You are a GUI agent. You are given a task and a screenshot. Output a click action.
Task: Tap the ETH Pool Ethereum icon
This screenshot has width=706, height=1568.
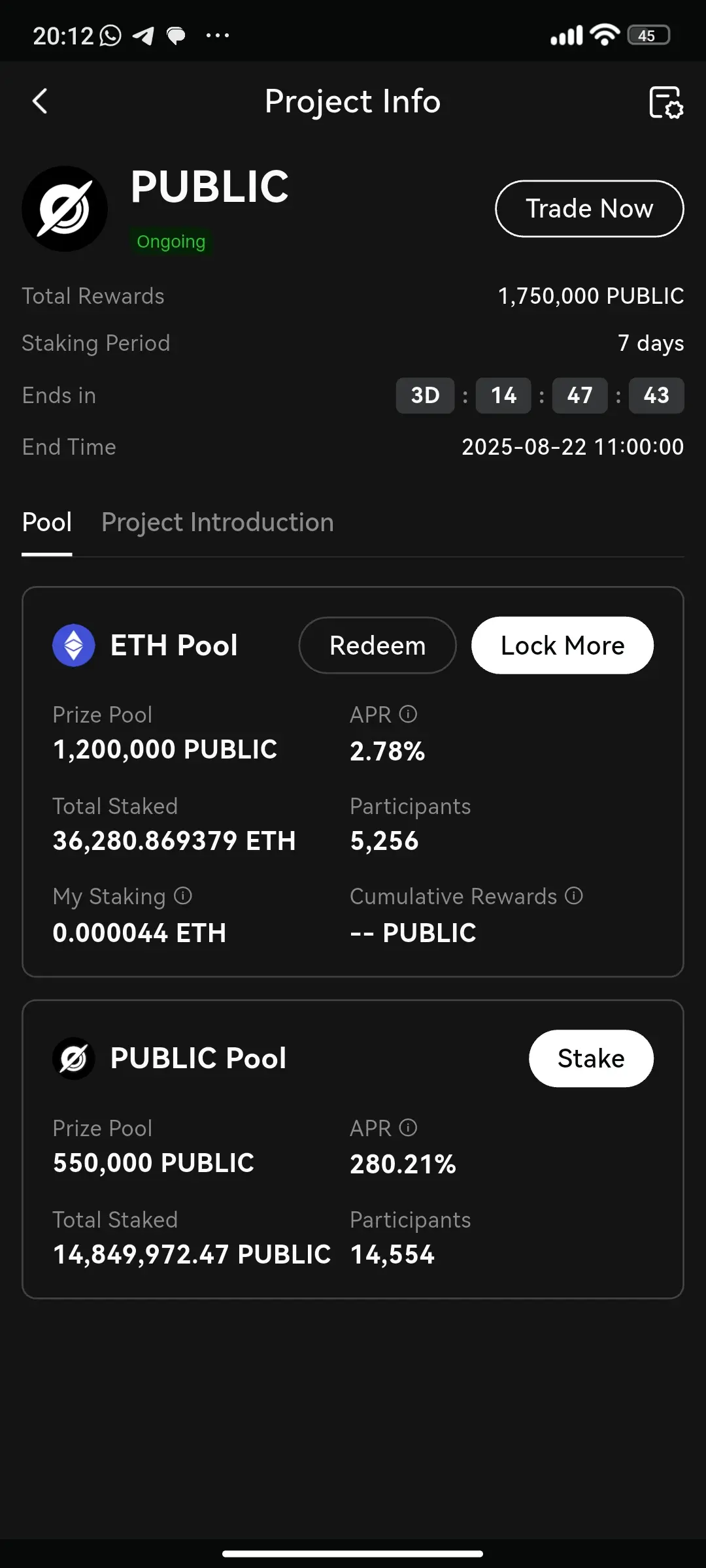click(74, 645)
